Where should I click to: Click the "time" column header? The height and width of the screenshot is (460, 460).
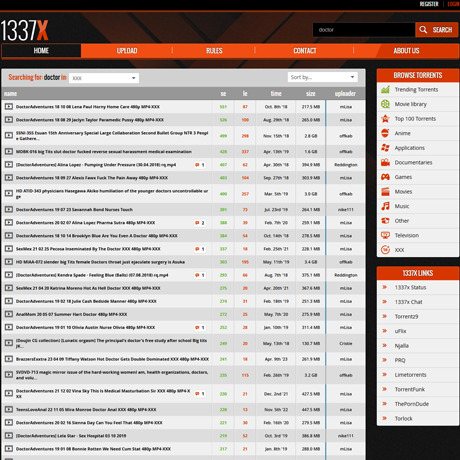(x=276, y=94)
